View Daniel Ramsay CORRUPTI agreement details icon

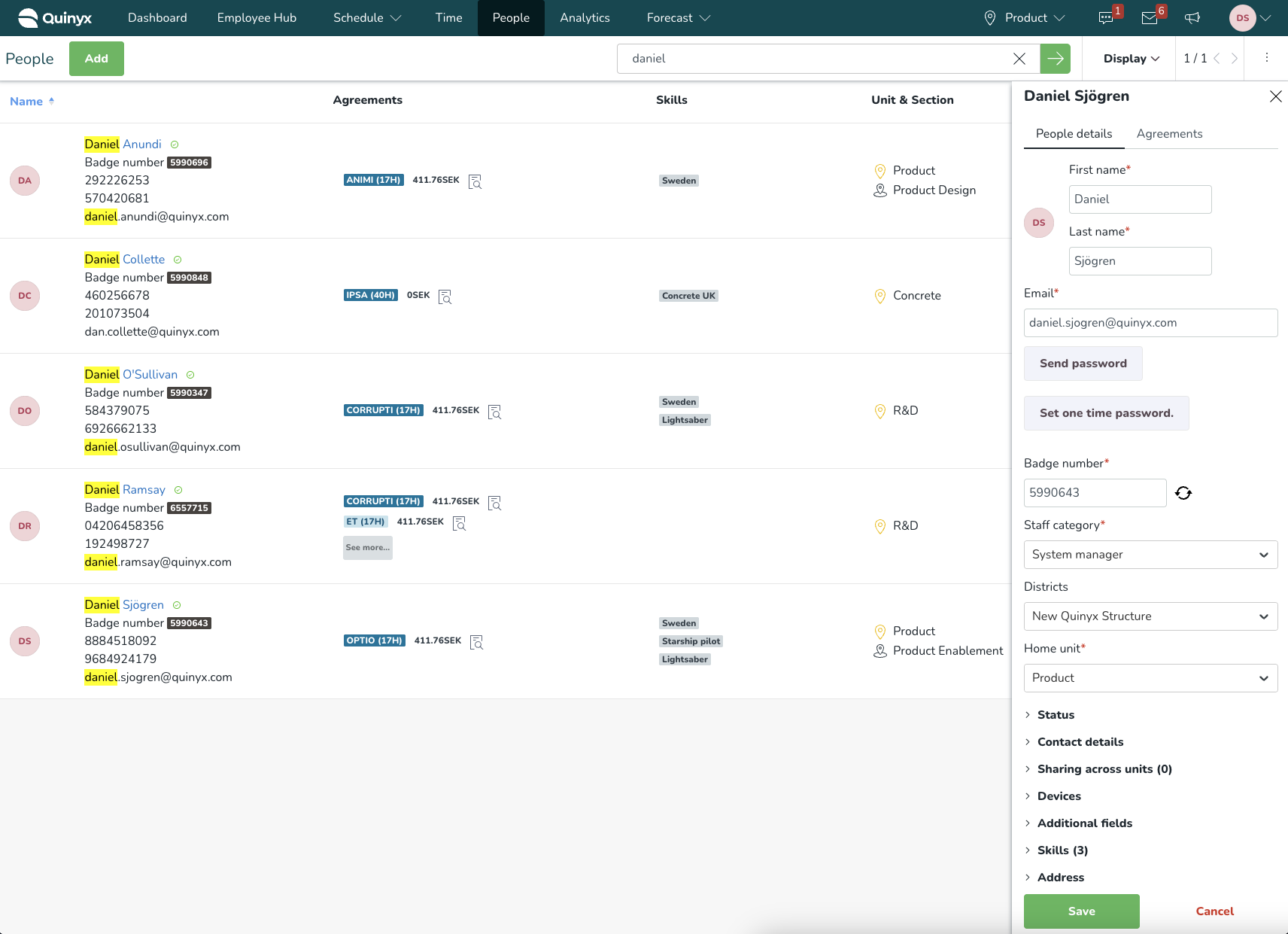tap(494, 503)
